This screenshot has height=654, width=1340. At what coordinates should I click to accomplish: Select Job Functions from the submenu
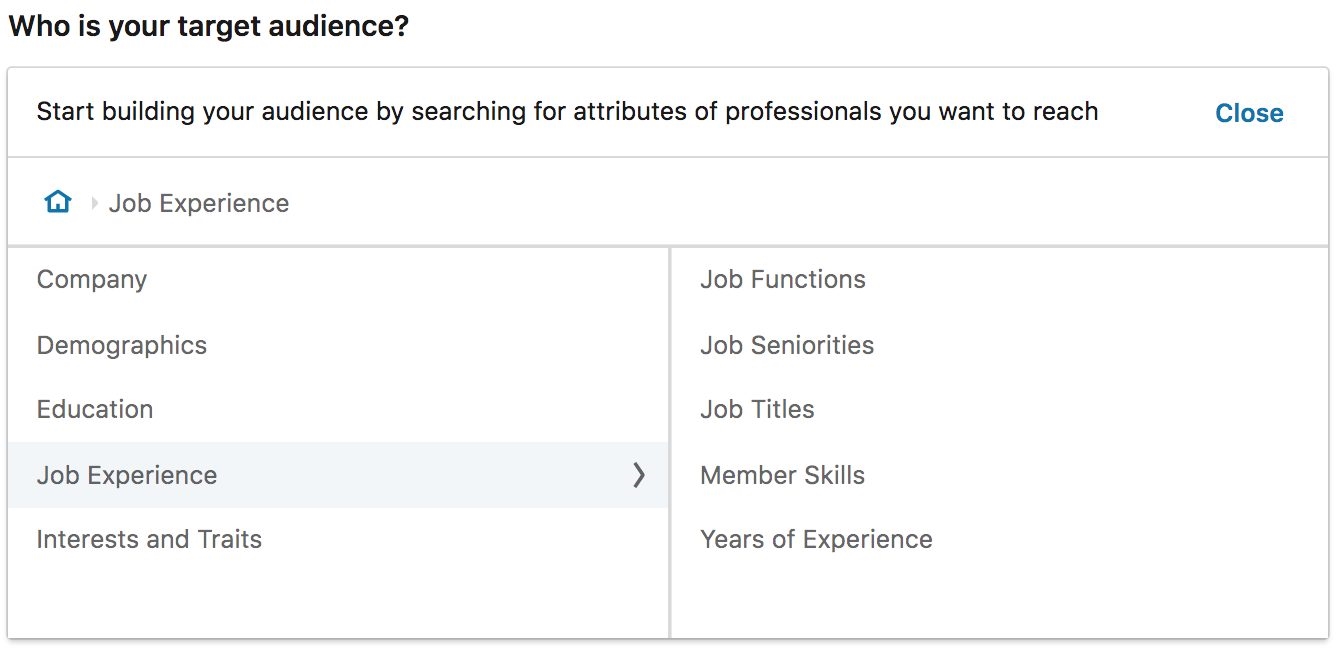coord(783,280)
